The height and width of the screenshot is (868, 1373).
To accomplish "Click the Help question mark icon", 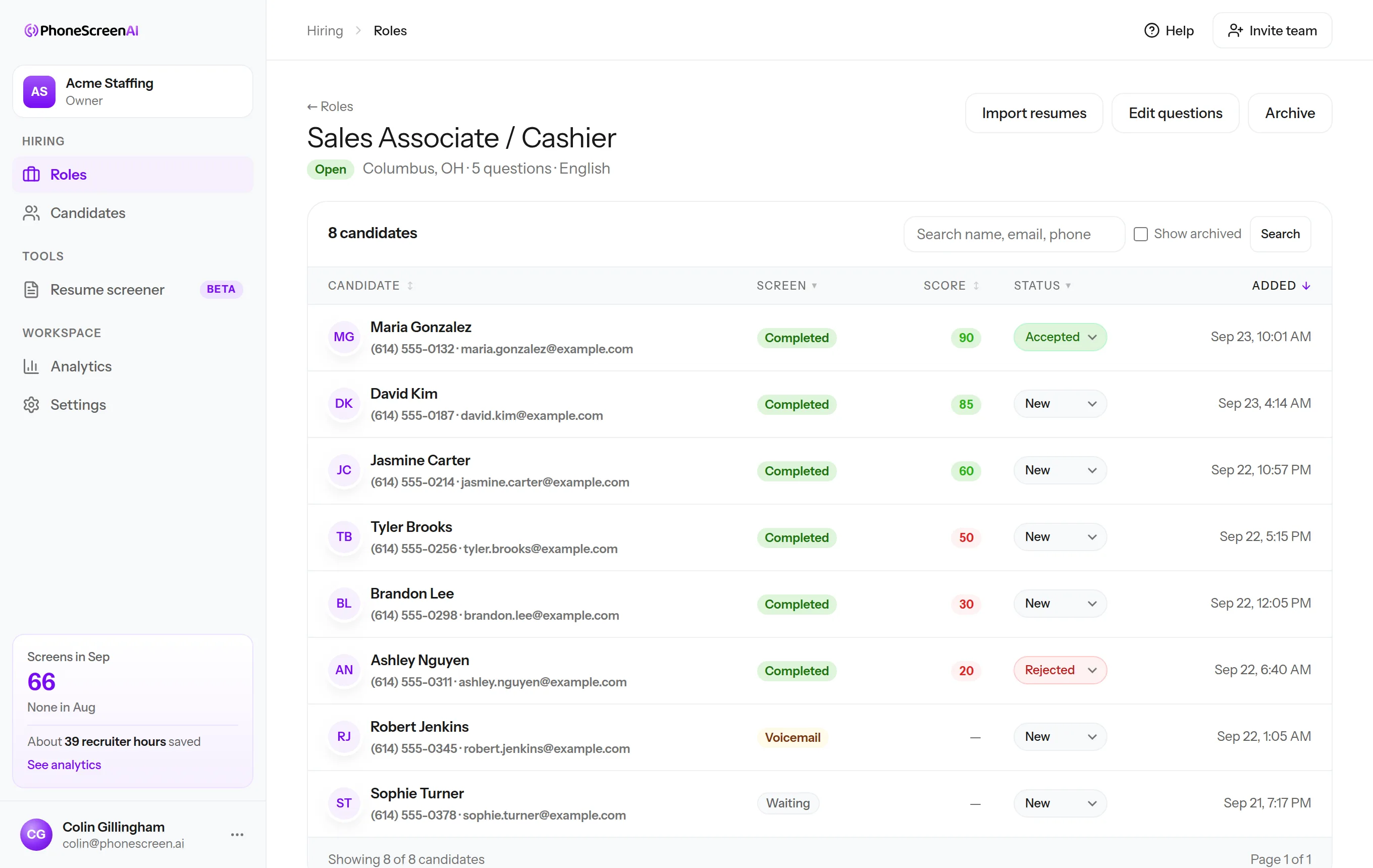I will click(x=1151, y=31).
